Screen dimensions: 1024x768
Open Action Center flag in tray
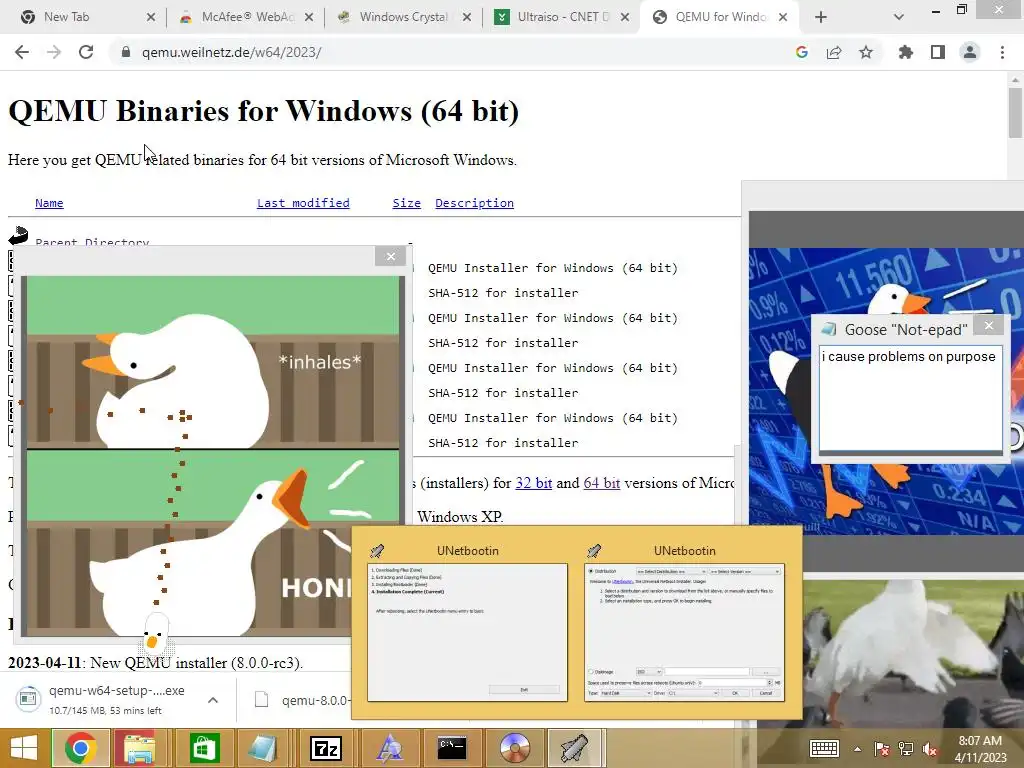tap(882, 749)
